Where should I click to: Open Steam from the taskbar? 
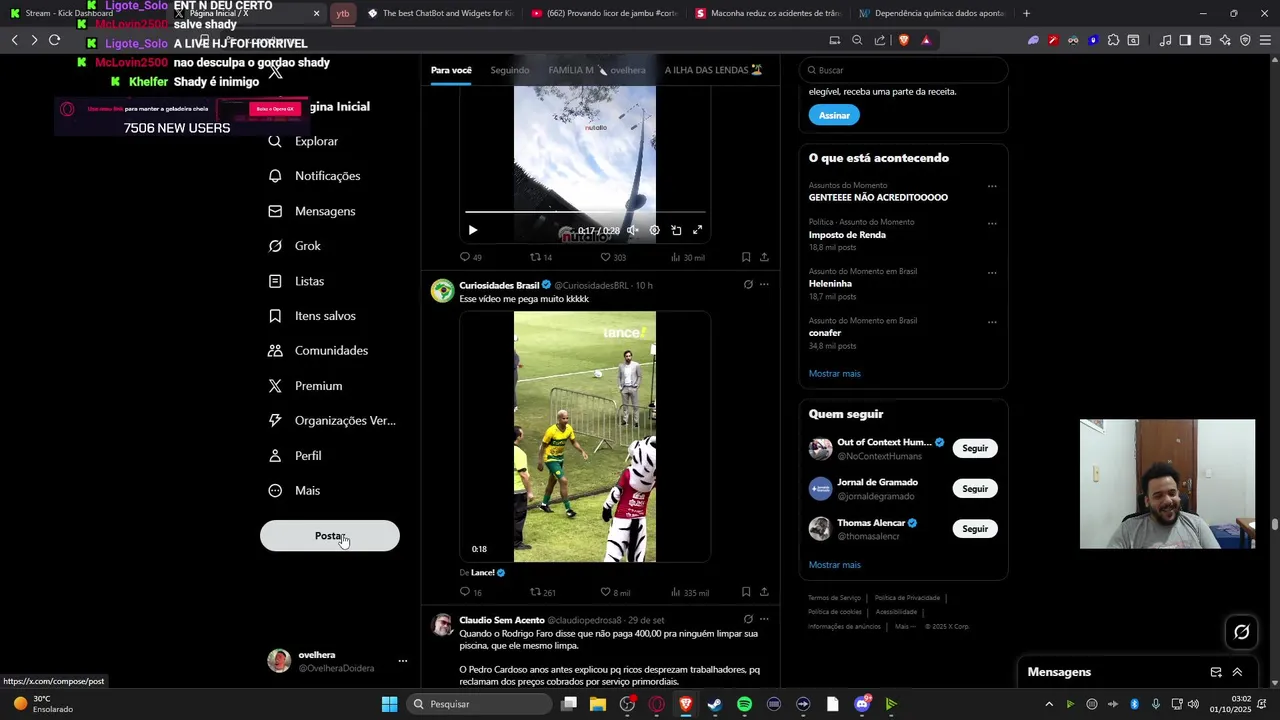pyautogui.click(x=715, y=704)
